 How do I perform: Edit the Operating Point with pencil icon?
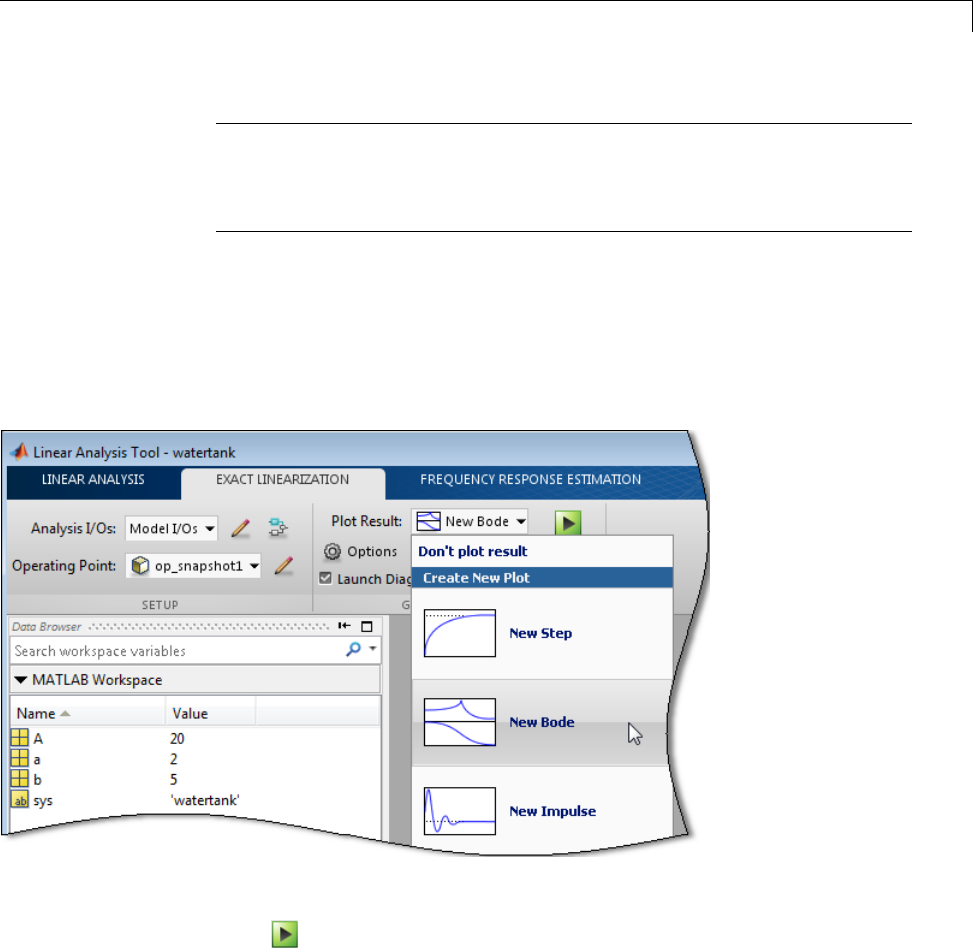(x=284, y=565)
